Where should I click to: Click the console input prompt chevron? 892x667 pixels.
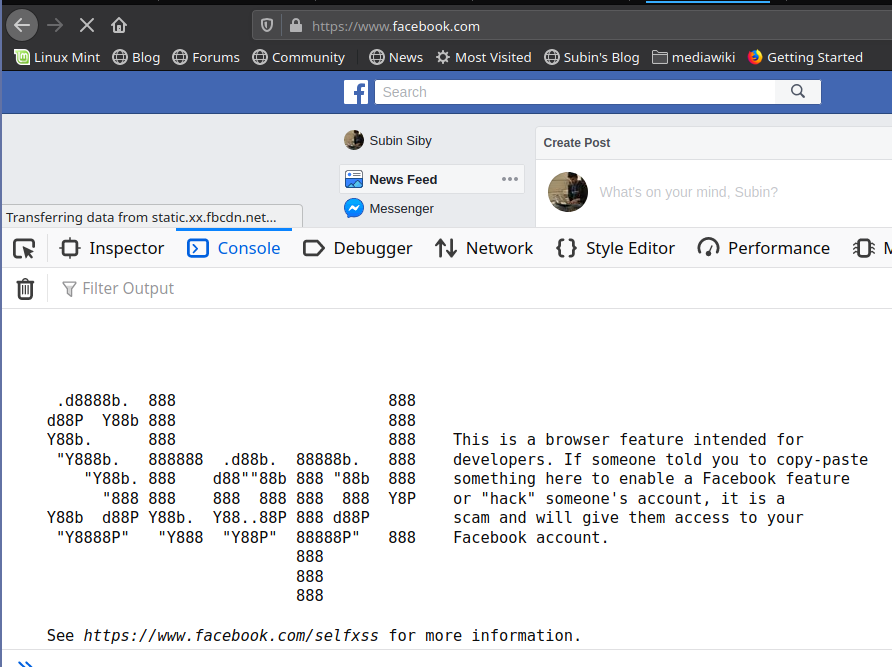26,664
